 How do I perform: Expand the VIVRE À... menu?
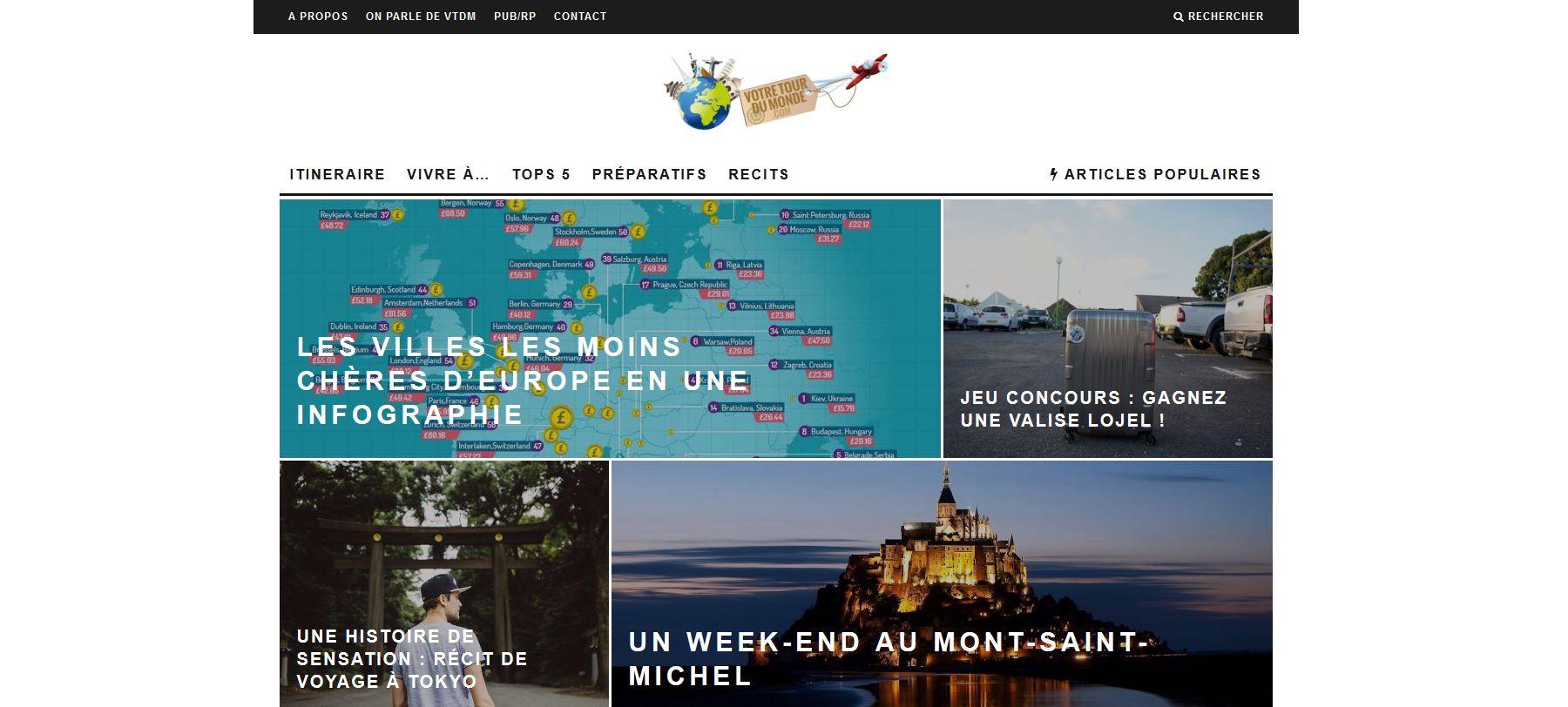coord(448,174)
